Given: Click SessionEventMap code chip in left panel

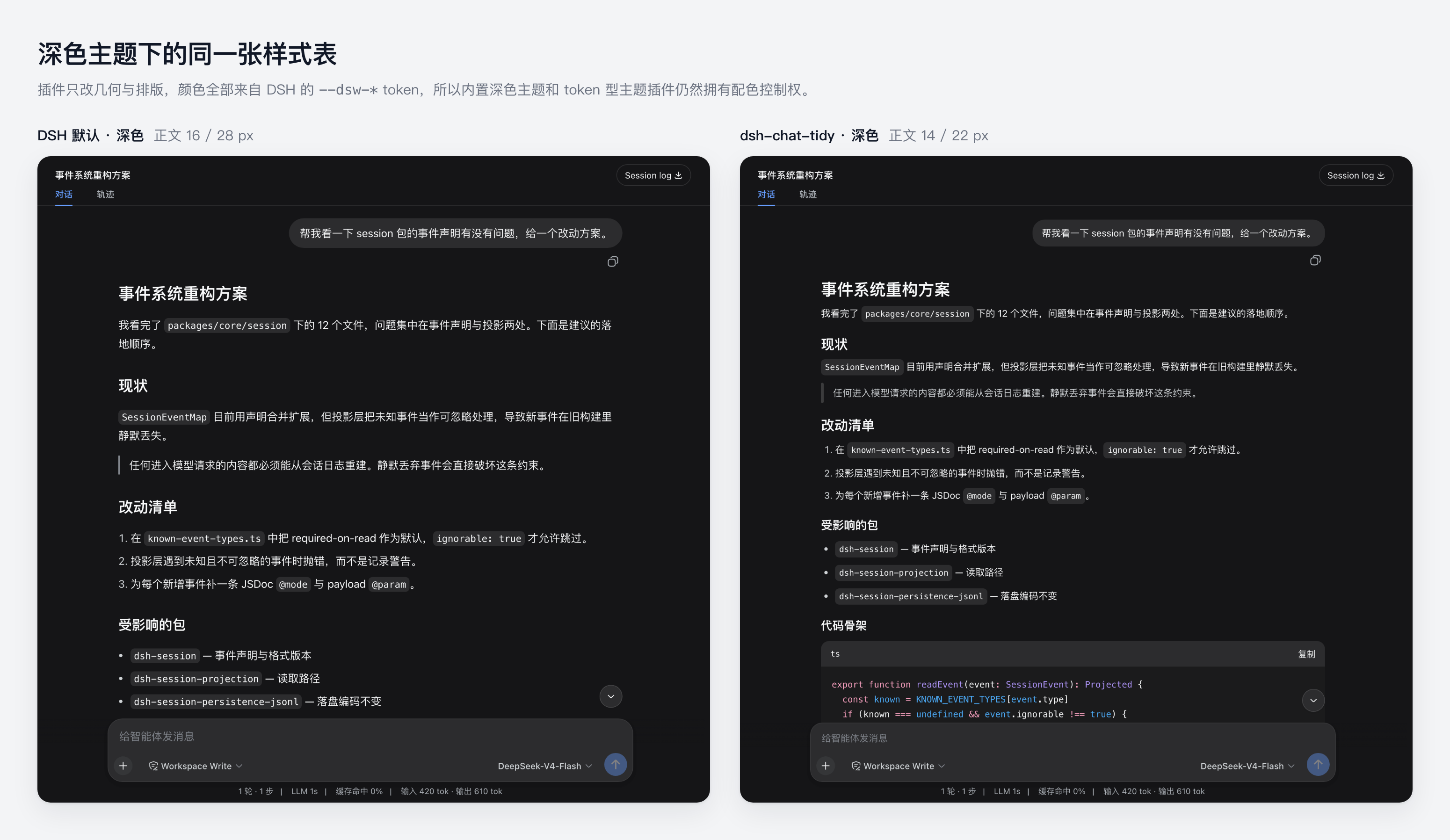Looking at the screenshot, I should click(x=164, y=417).
